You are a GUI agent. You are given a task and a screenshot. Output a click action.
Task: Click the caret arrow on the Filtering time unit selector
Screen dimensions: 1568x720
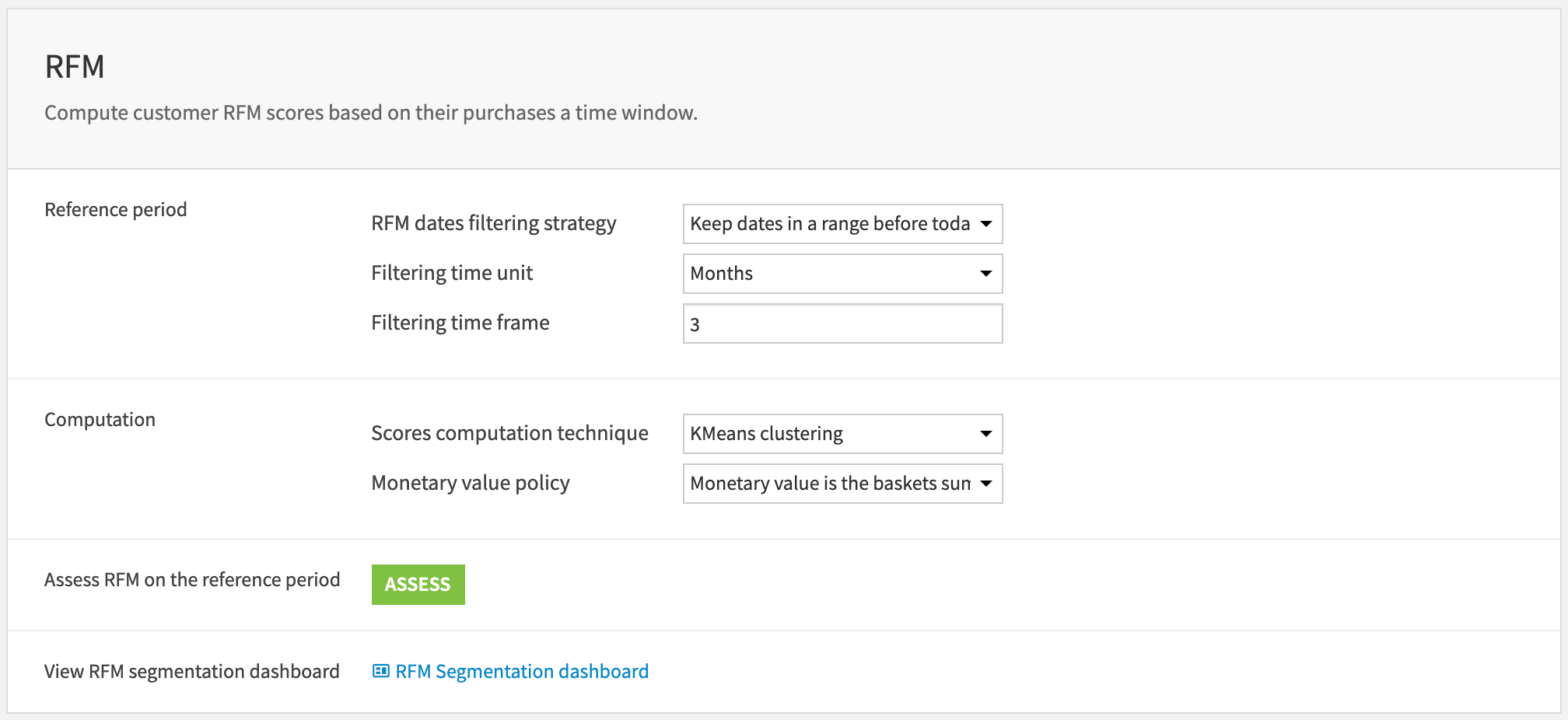coord(986,273)
